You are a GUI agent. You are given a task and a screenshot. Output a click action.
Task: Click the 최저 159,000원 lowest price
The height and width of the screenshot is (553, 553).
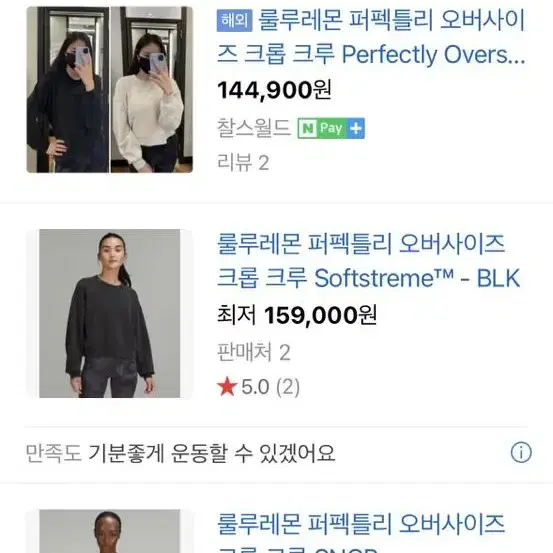297,315
